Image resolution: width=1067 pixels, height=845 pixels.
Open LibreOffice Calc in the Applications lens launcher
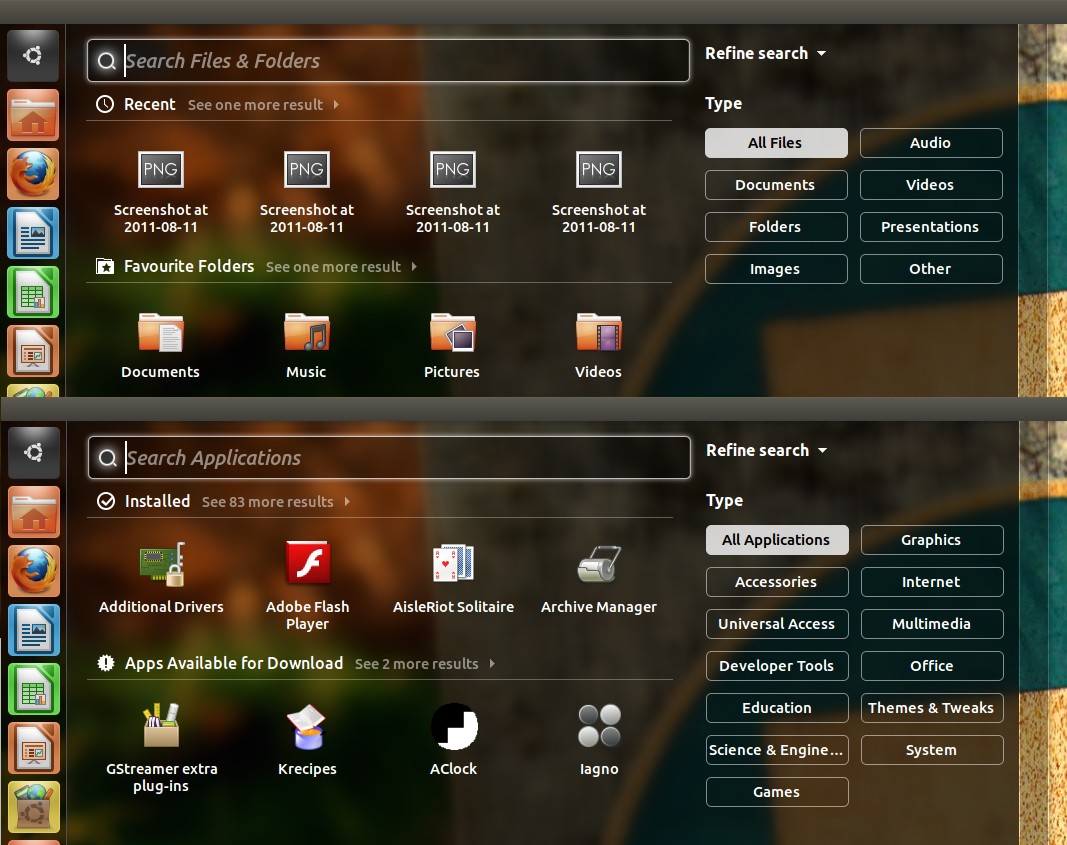click(x=33, y=690)
